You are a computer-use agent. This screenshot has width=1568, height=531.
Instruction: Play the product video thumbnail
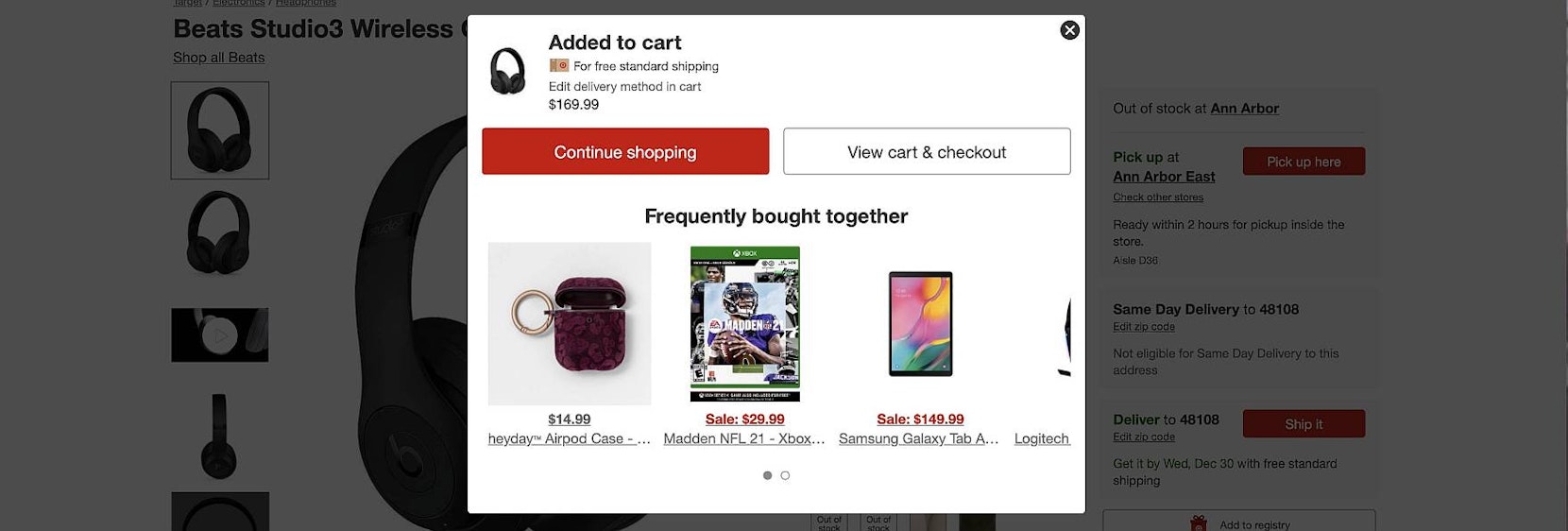point(220,334)
